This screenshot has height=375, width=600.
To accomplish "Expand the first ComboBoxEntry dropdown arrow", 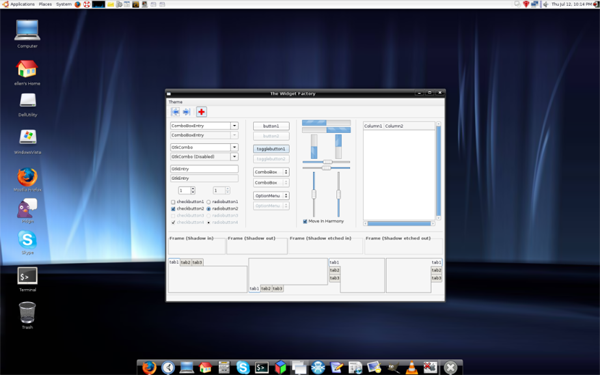I will point(235,126).
